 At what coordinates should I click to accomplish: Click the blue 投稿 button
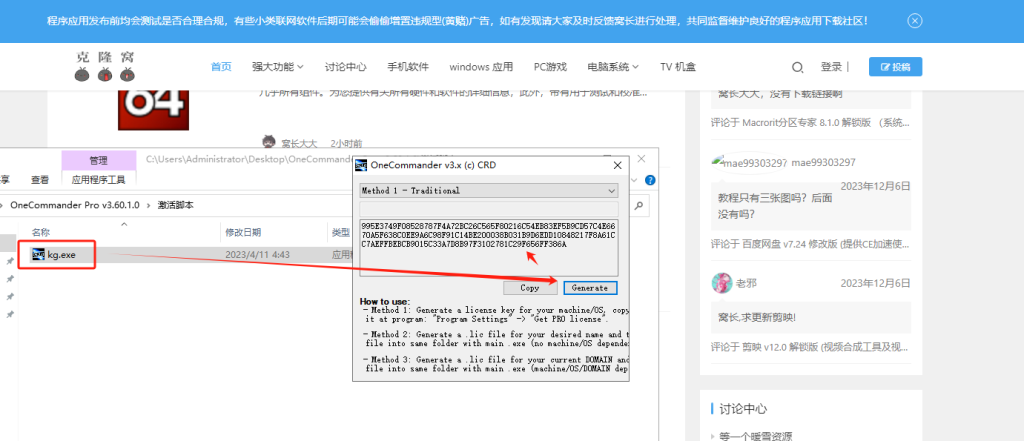(x=895, y=67)
